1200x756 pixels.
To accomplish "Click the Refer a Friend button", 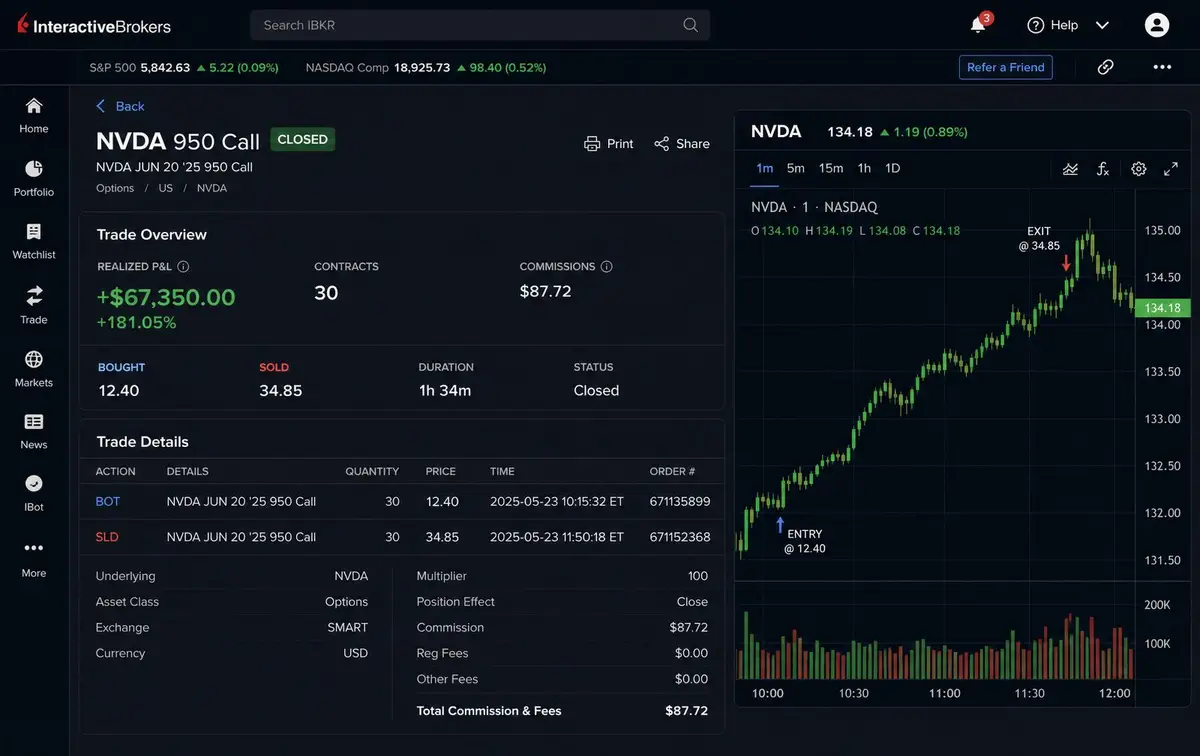I will pyautogui.click(x=1006, y=67).
